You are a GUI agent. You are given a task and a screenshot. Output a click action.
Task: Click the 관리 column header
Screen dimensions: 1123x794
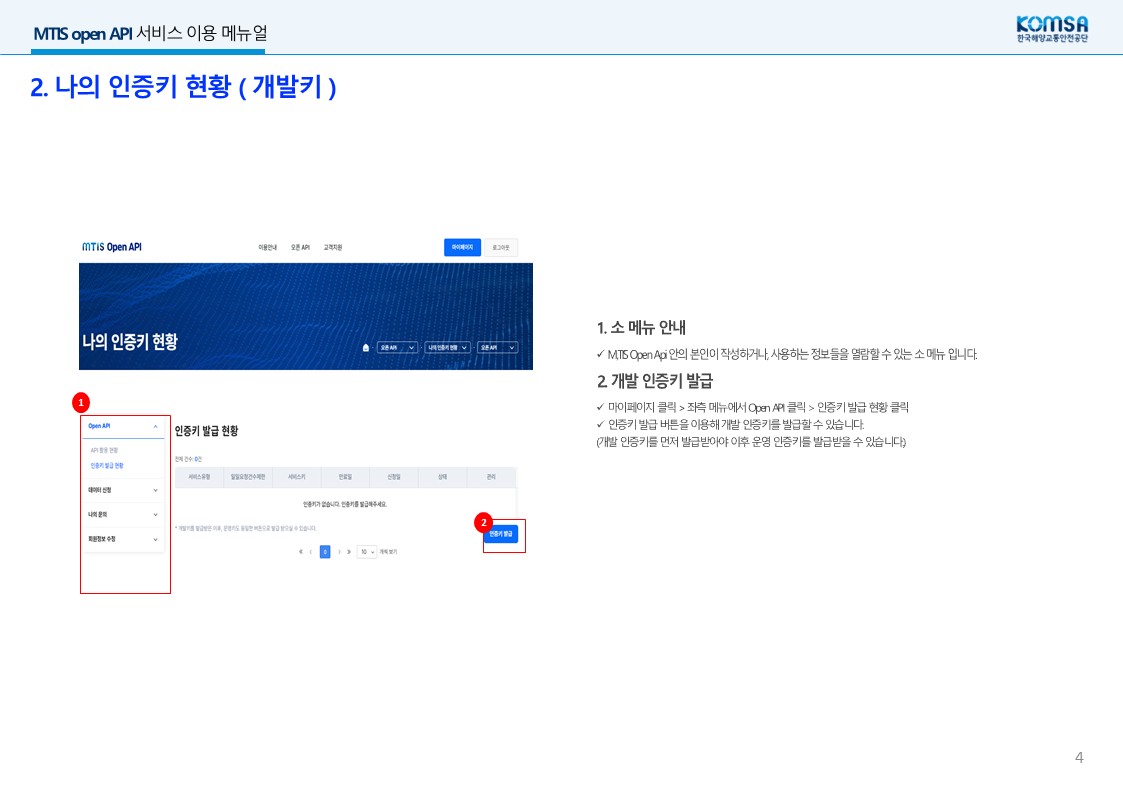[x=491, y=477]
